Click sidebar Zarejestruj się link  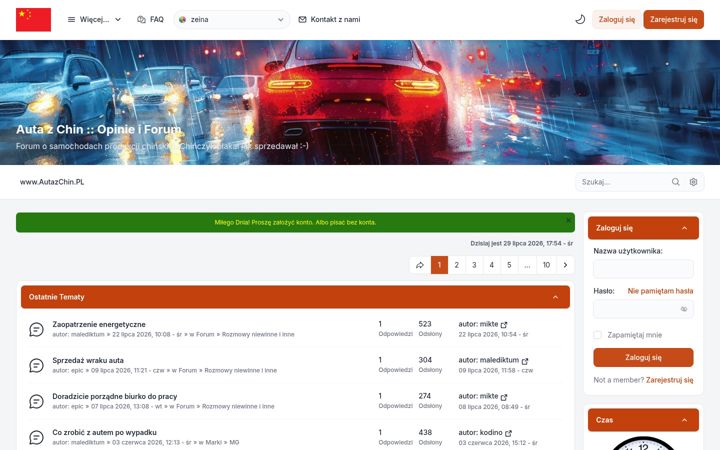tap(669, 380)
